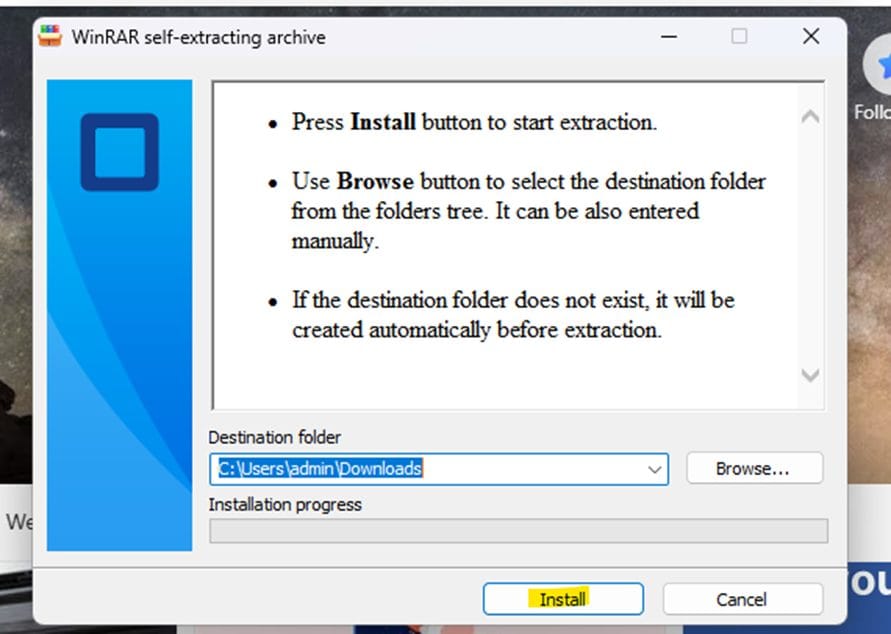This screenshot has width=891, height=634.
Task: Click the Installation progress bar
Action: pos(518,531)
